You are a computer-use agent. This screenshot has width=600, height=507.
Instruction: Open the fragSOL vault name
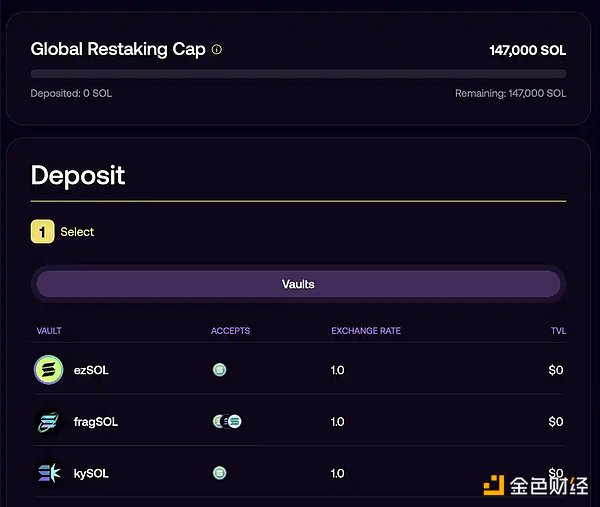coord(96,422)
